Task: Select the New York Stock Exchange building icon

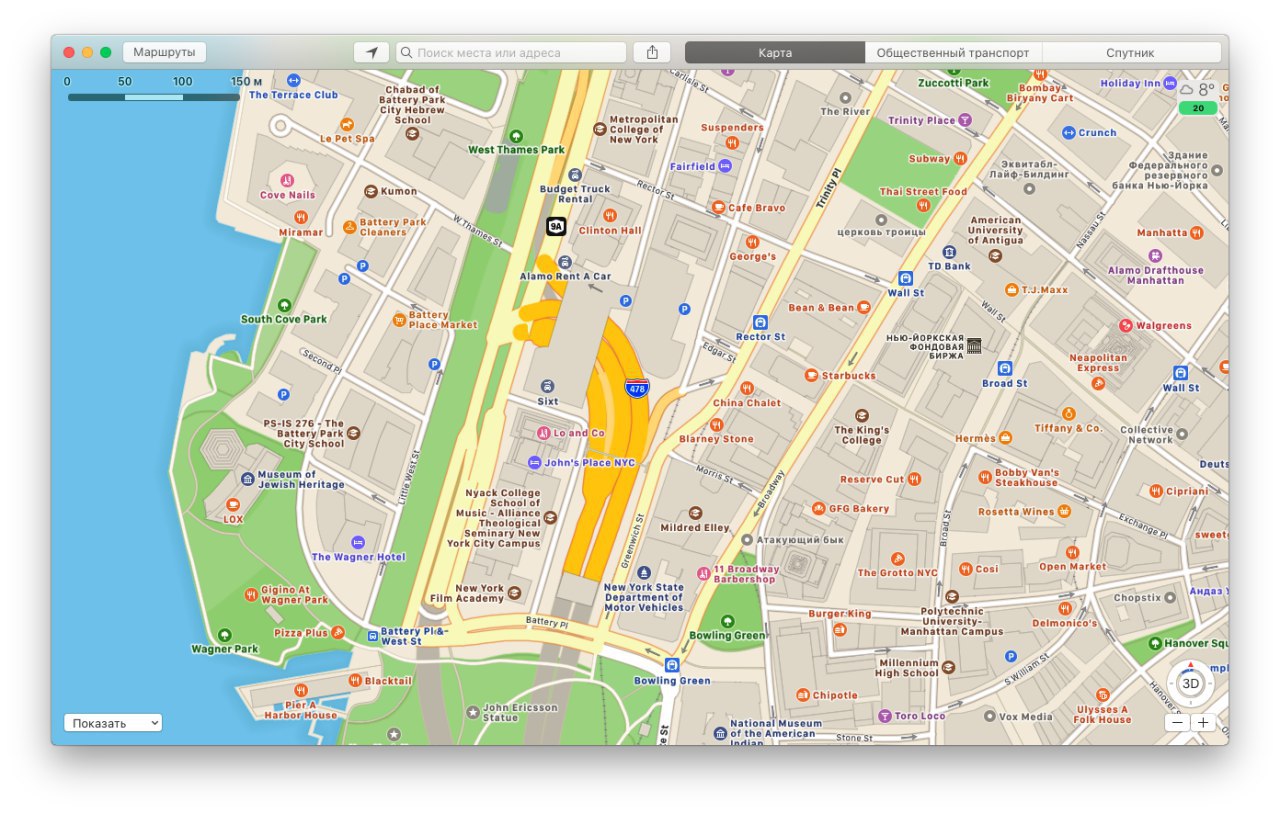Action: point(974,345)
